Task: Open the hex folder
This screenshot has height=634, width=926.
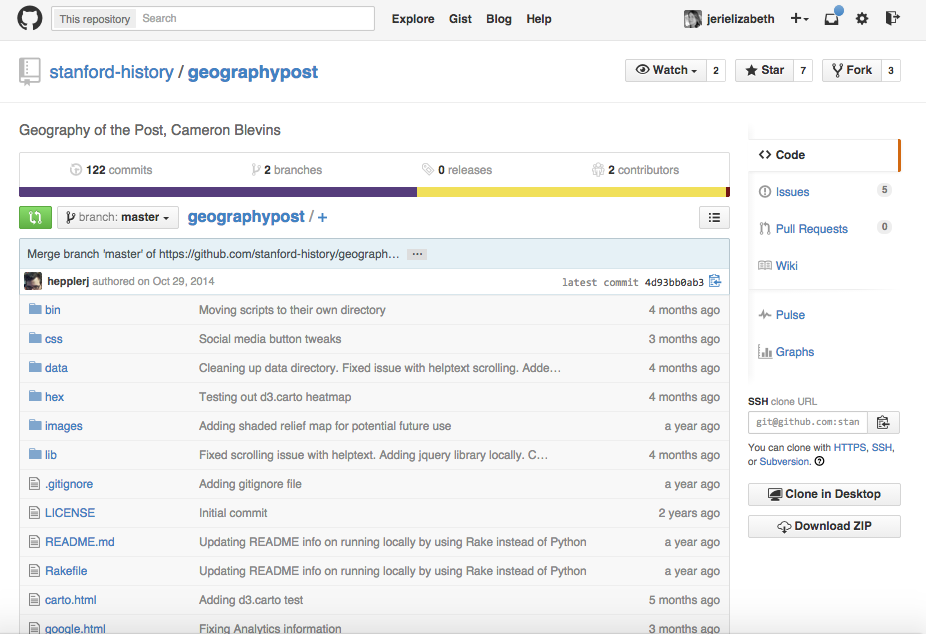Action: tap(54, 397)
